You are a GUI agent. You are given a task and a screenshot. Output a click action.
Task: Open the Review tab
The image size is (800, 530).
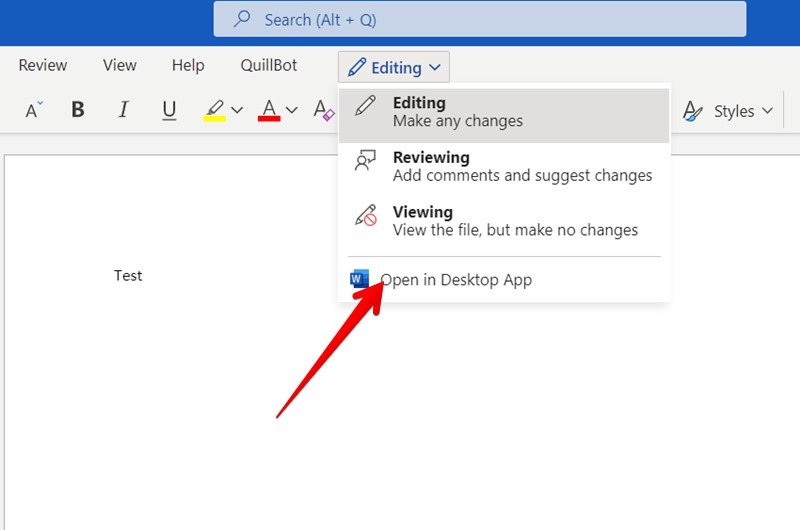click(x=43, y=65)
